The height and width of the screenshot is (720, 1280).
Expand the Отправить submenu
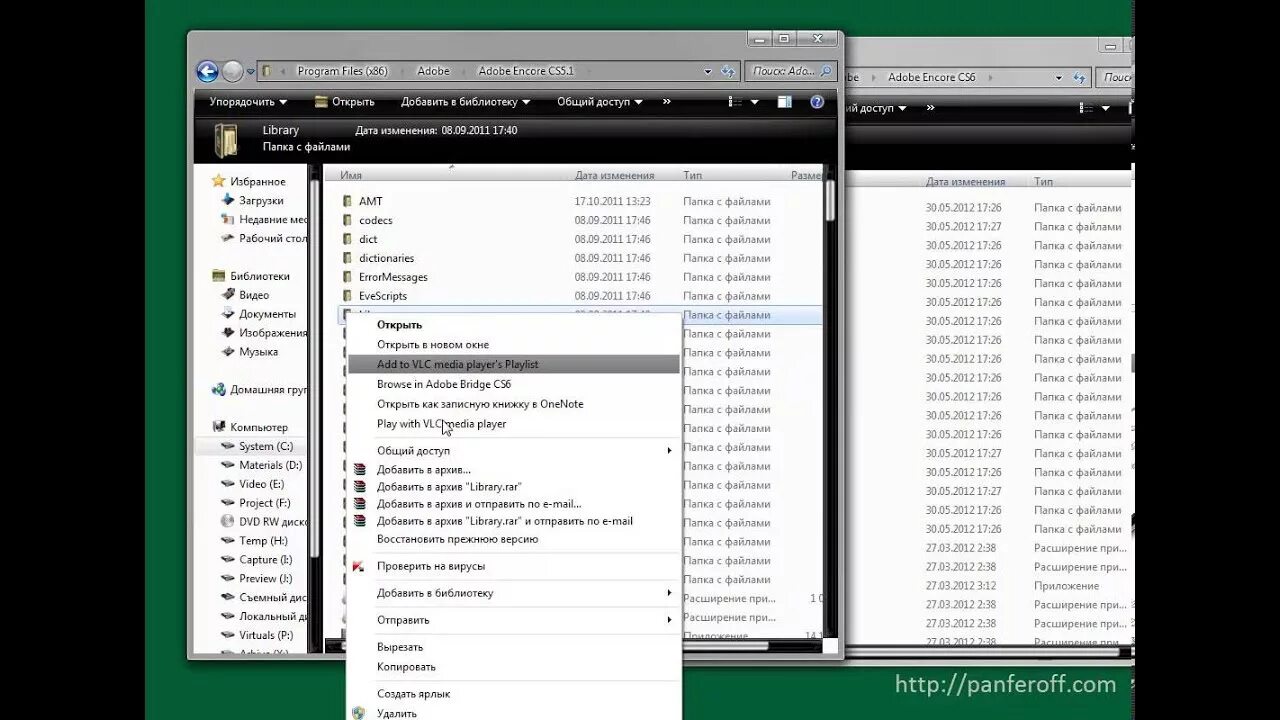pos(669,620)
